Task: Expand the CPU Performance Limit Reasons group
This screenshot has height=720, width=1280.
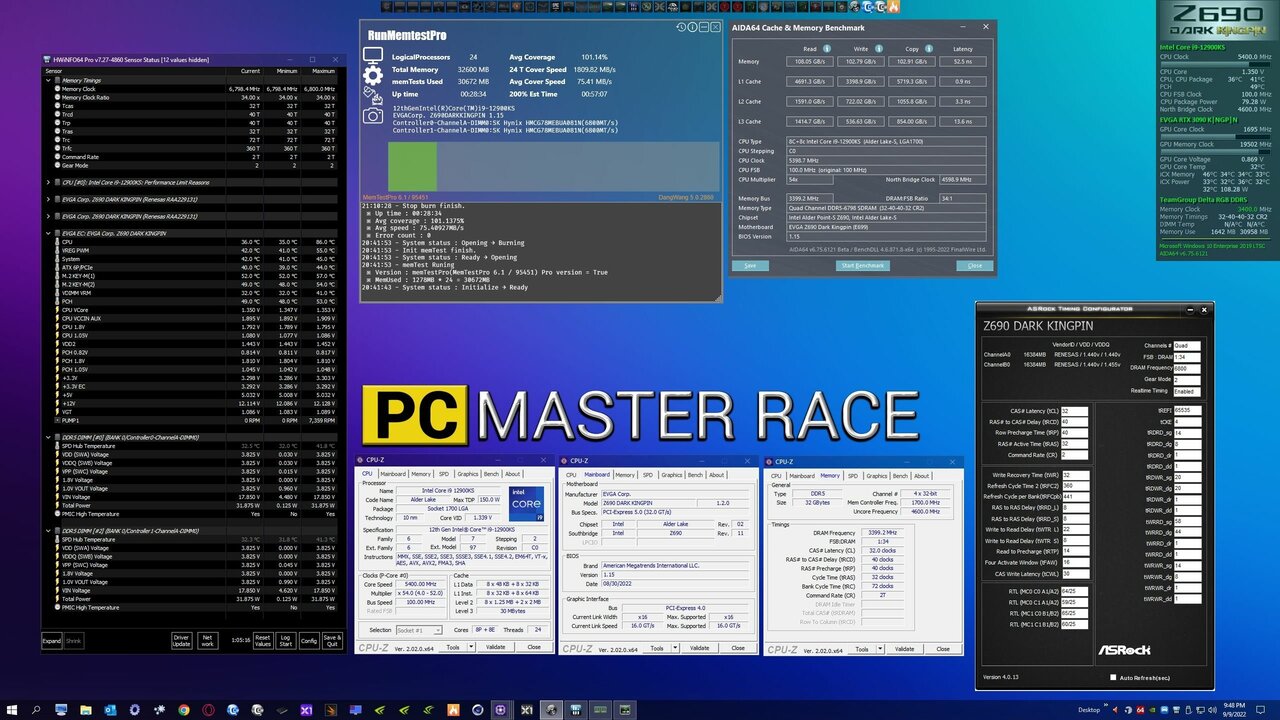Action: click(x=48, y=183)
